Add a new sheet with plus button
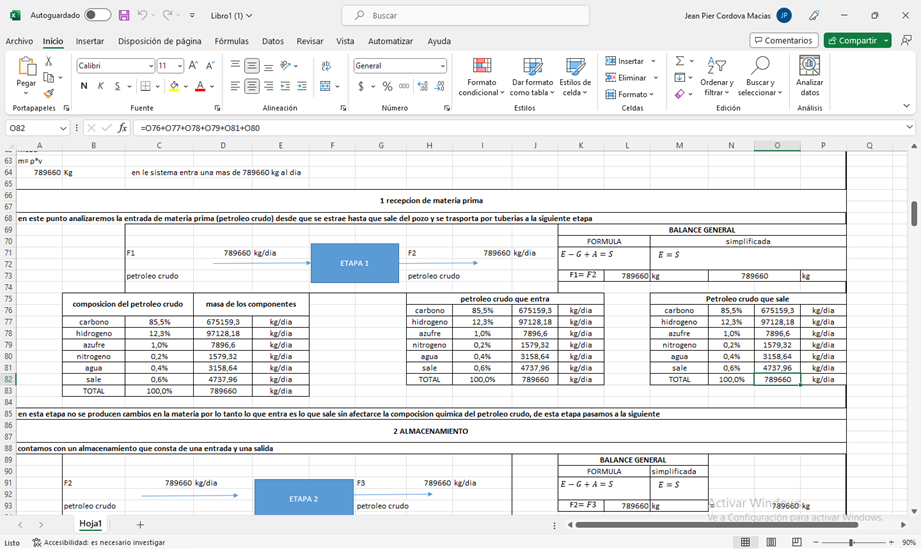This screenshot has height=549, width=921. pyautogui.click(x=140, y=524)
